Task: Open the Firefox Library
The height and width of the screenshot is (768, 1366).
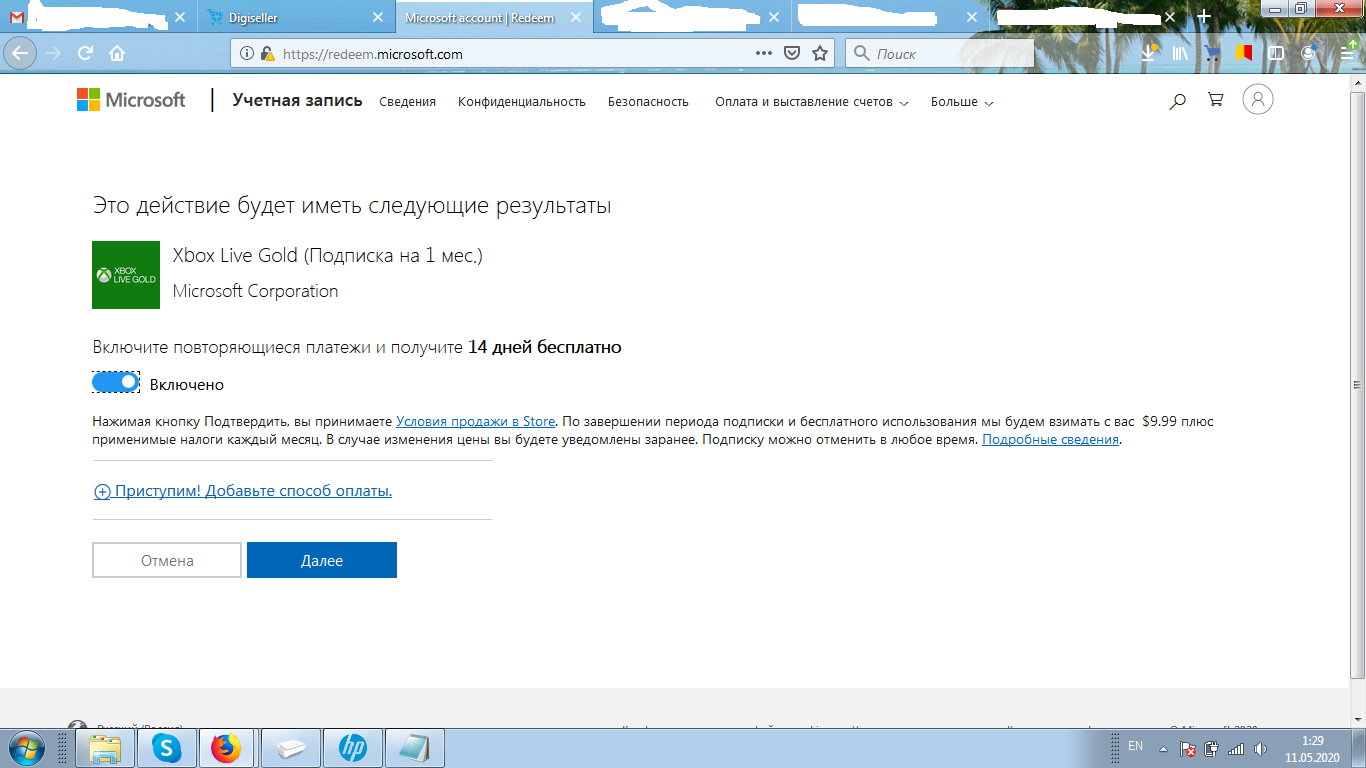Action: click(1181, 54)
